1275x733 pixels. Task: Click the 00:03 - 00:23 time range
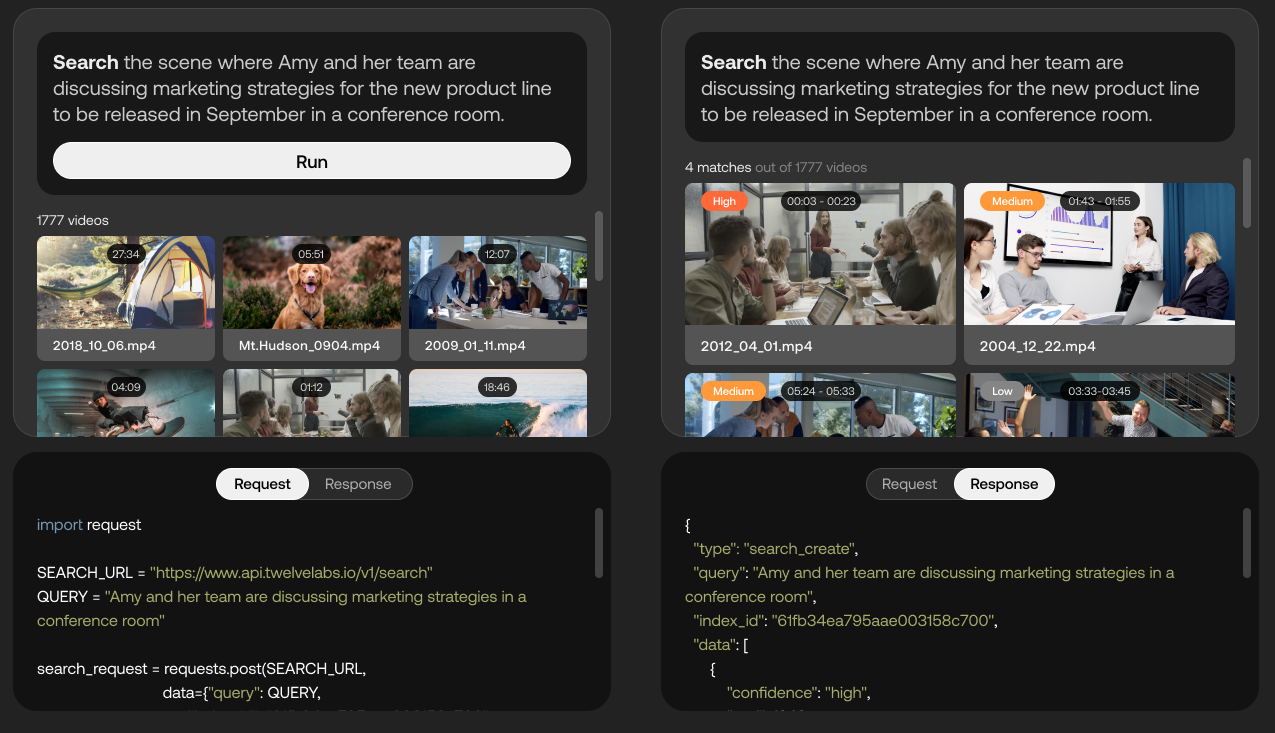click(x=822, y=201)
